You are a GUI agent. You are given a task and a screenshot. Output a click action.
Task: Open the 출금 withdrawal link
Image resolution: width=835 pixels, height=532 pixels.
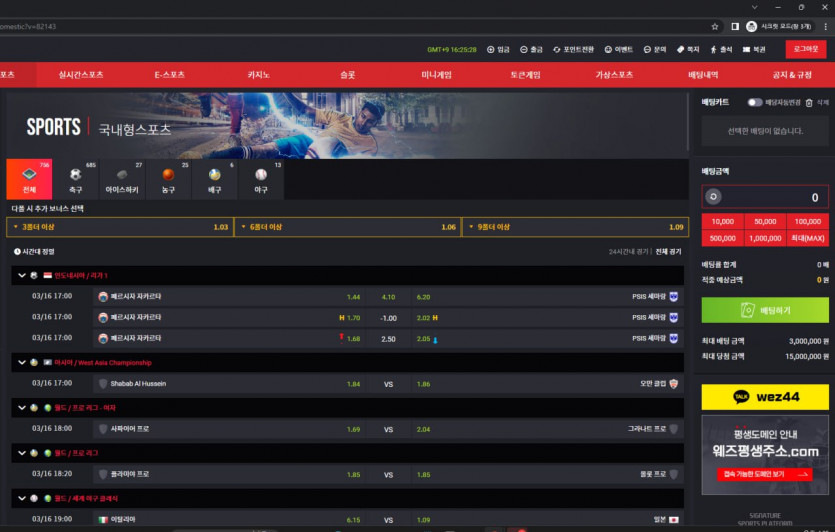click(x=531, y=50)
